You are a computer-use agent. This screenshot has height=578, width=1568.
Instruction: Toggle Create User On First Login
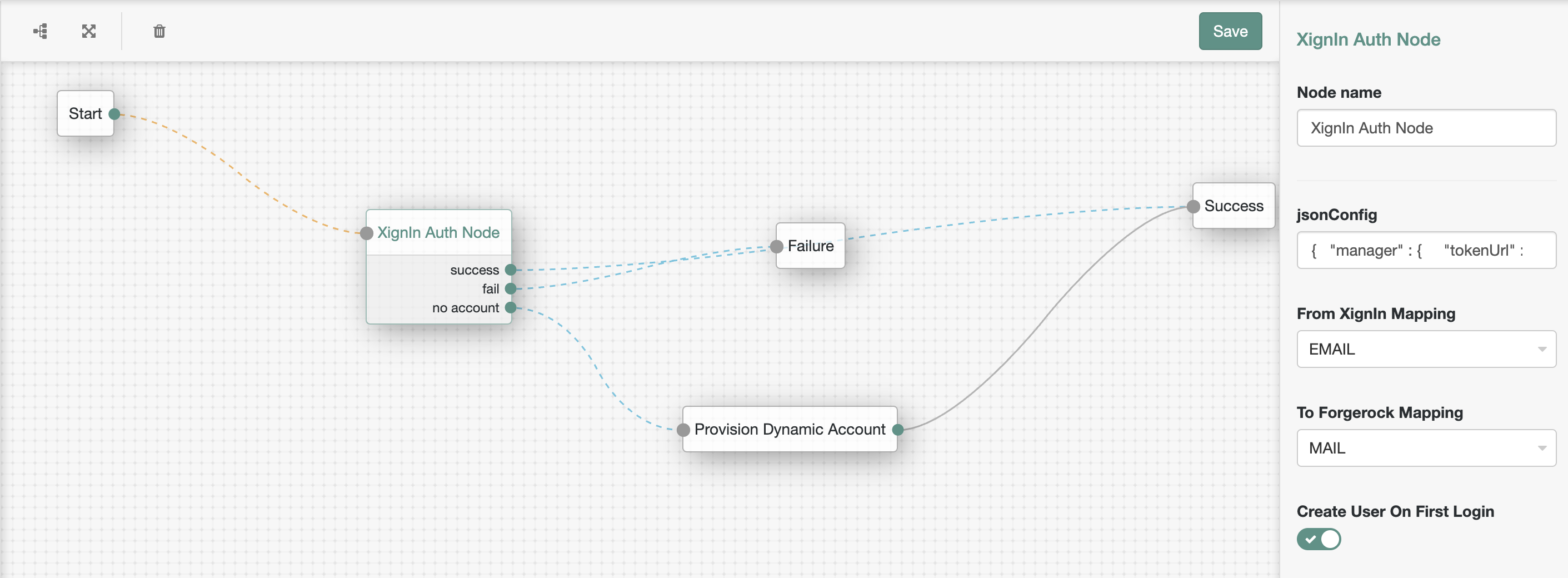tap(1319, 539)
